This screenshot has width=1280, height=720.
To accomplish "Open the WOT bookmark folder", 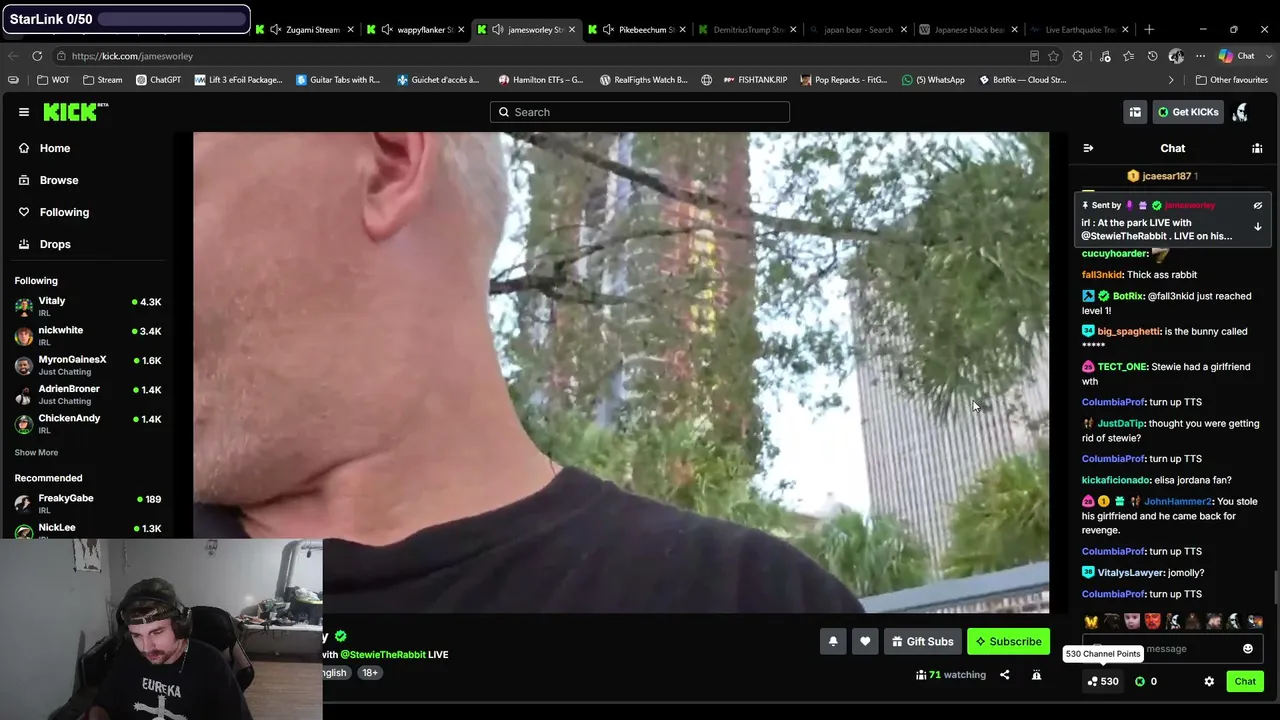I will tap(53, 80).
